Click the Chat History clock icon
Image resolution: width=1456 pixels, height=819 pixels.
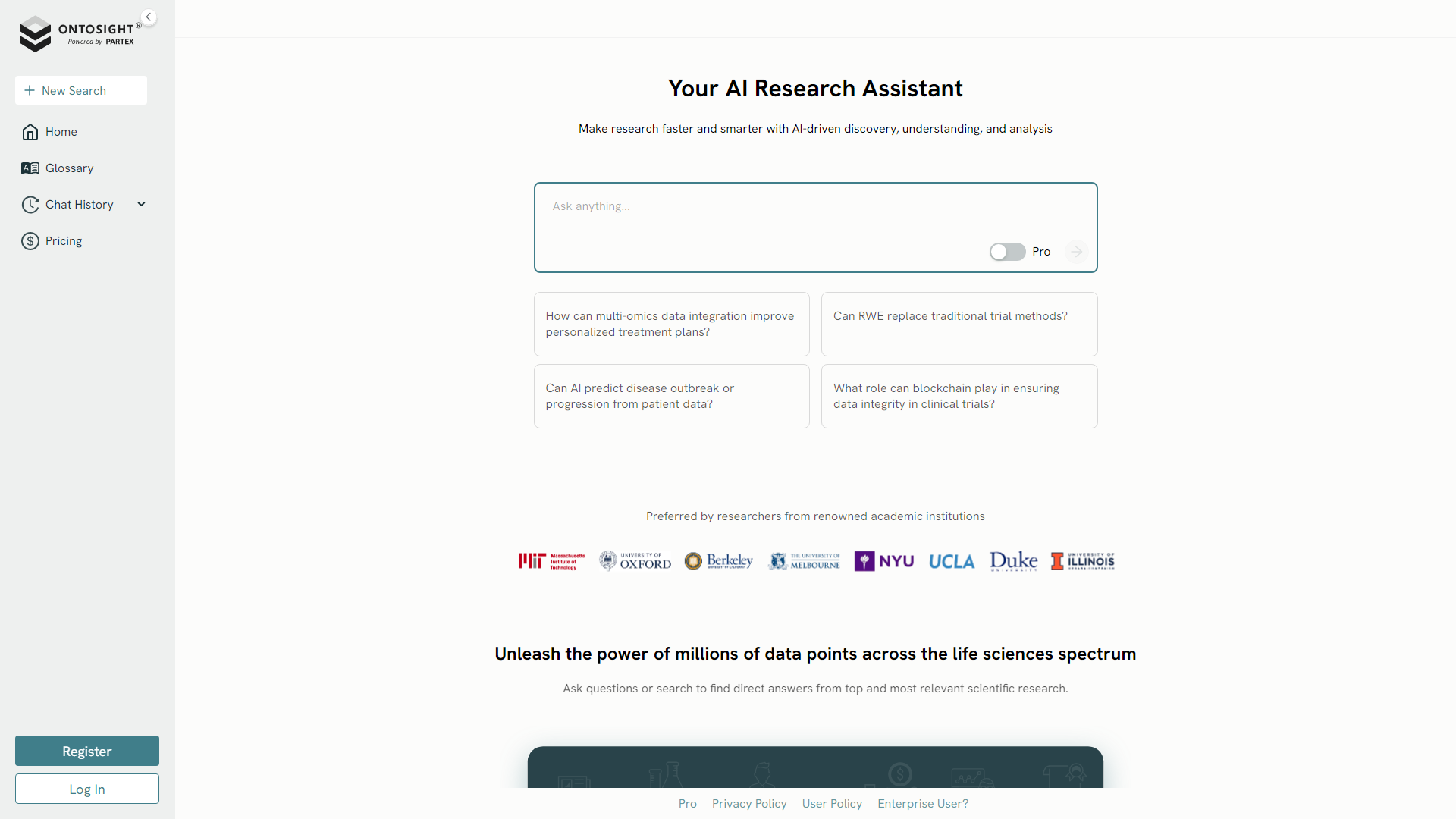[29, 204]
